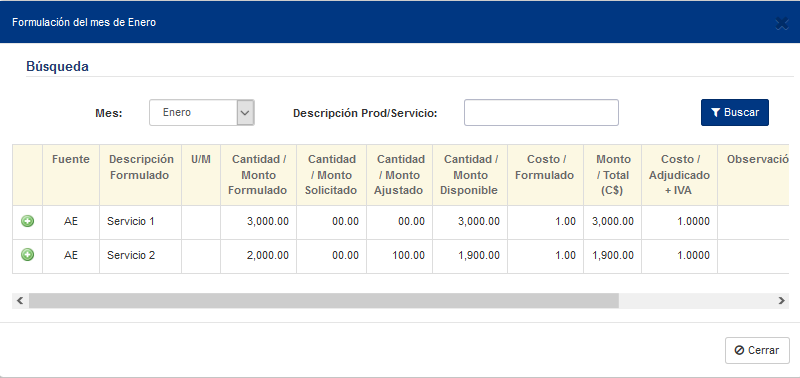
Task: Click the Servicio 2 description cell
Action: click(x=140, y=256)
